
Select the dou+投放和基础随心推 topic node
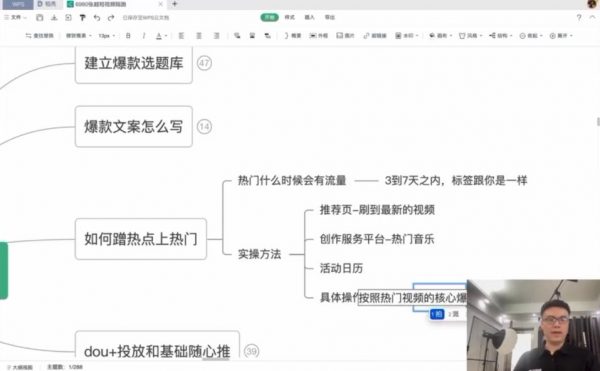pos(157,346)
